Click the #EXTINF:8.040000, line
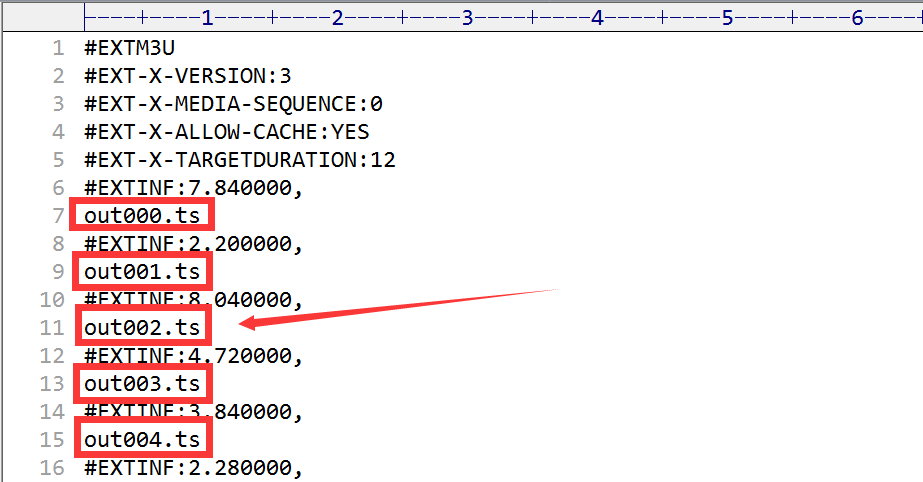This screenshot has height=482, width=923. (x=194, y=300)
